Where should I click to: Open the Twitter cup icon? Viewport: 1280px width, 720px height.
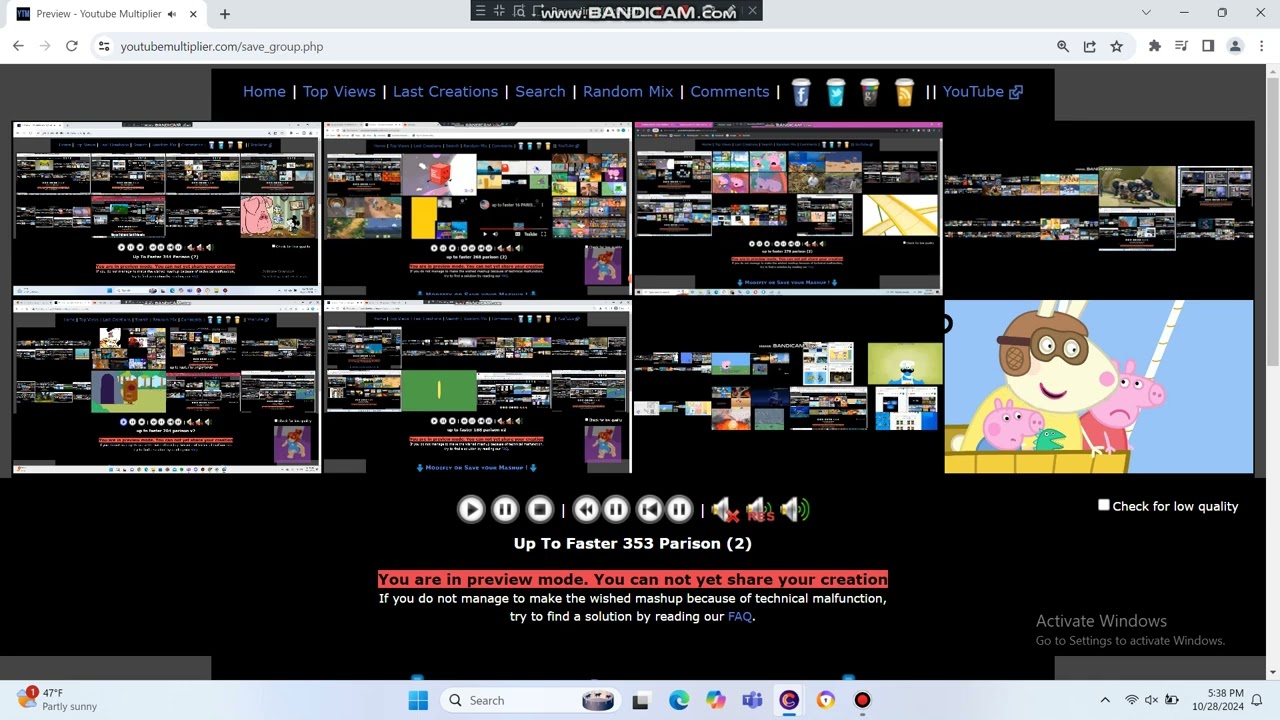836,92
